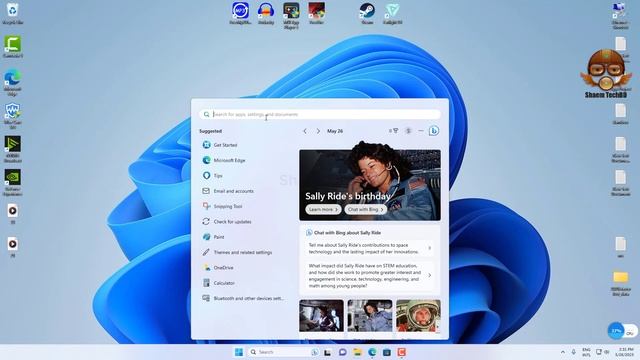Viewport: 640px width, 360px height.
Task: Open the Chat app on taskbar
Action: click(x=342, y=352)
